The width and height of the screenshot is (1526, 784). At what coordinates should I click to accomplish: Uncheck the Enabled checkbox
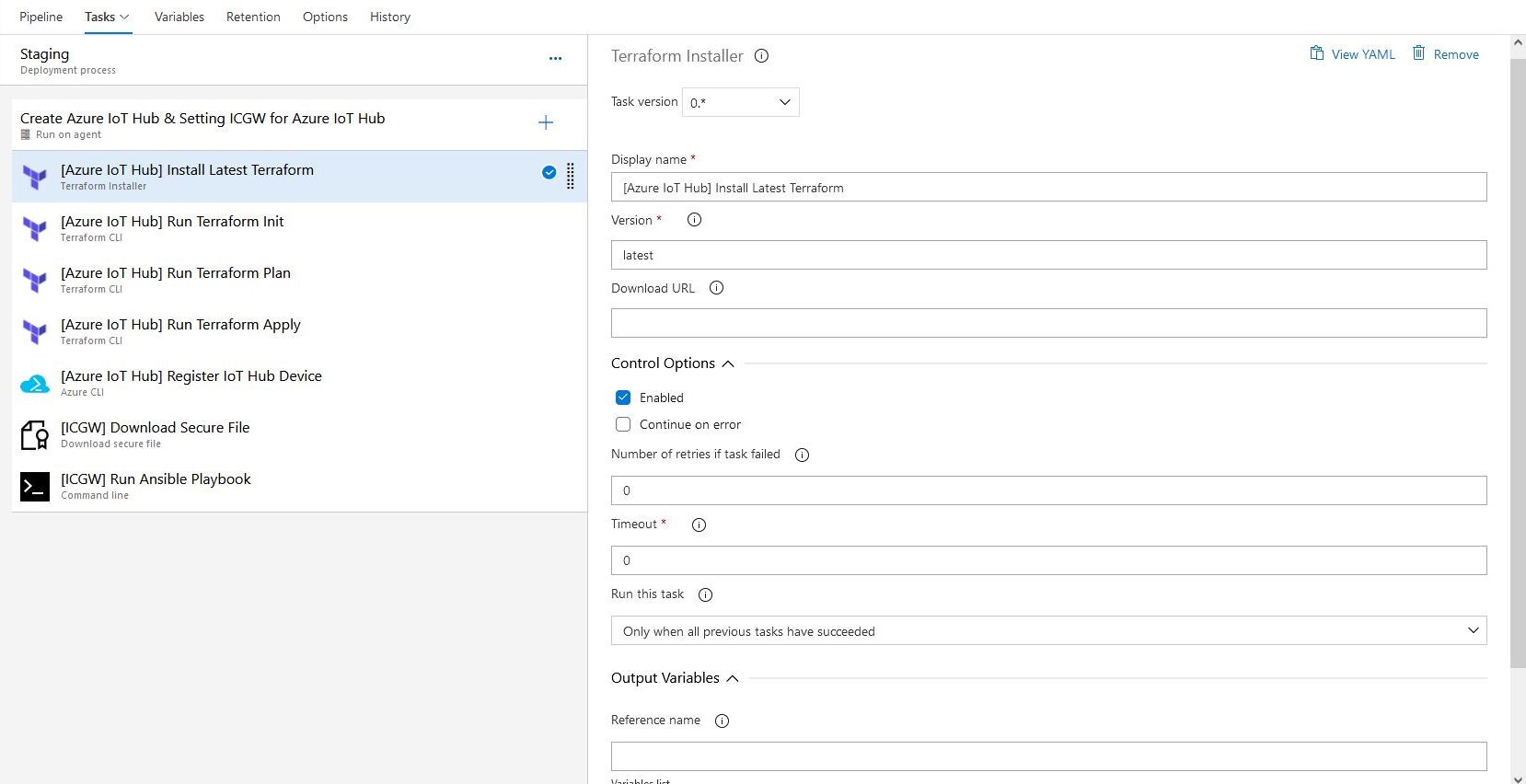click(x=623, y=398)
